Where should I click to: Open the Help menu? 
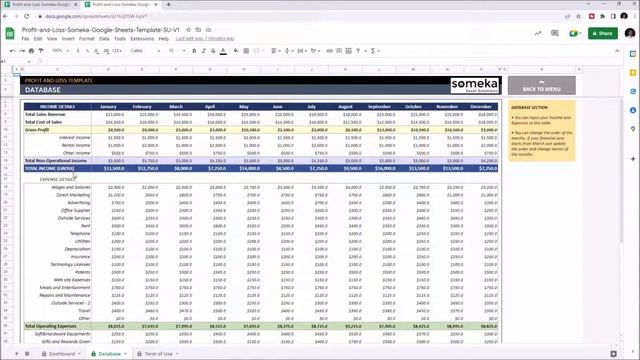(164, 39)
